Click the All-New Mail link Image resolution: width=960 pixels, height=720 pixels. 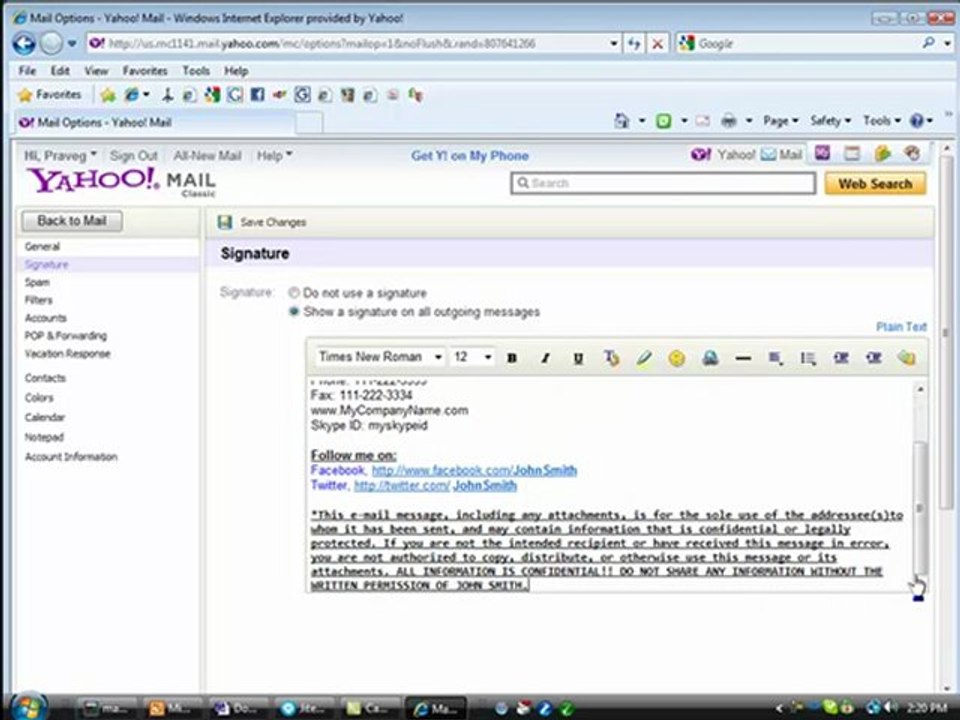pos(208,156)
